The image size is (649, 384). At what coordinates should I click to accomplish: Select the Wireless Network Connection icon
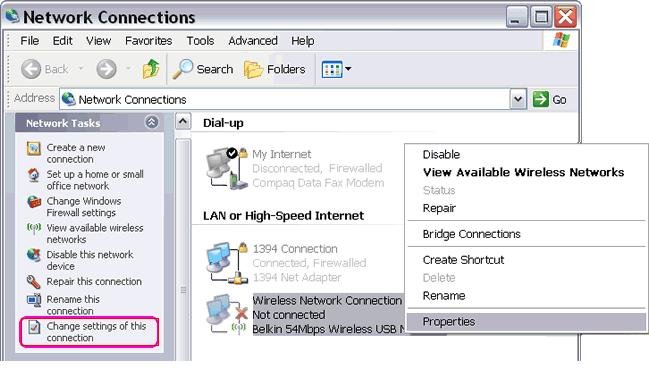tap(227, 314)
